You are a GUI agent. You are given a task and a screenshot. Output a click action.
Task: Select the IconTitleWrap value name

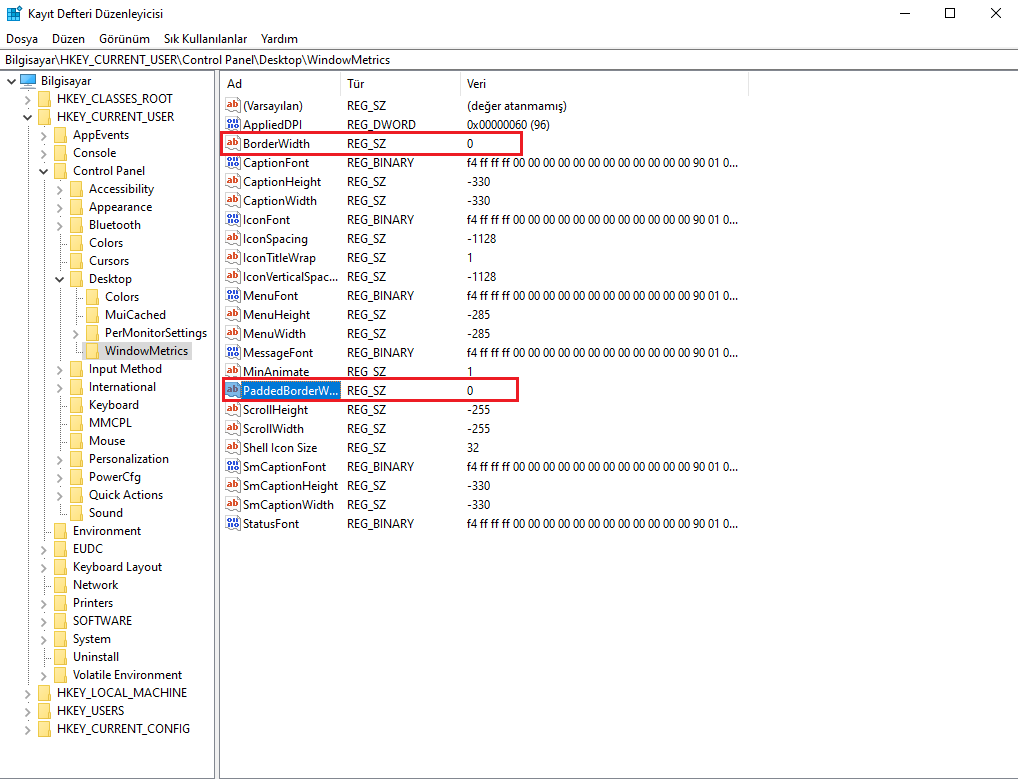tap(279, 258)
